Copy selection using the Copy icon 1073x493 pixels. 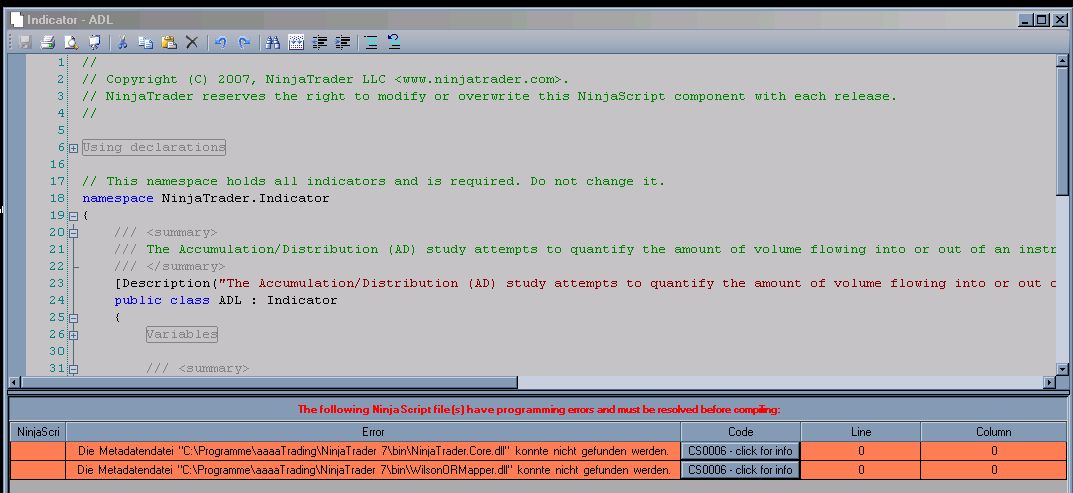click(x=146, y=42)
